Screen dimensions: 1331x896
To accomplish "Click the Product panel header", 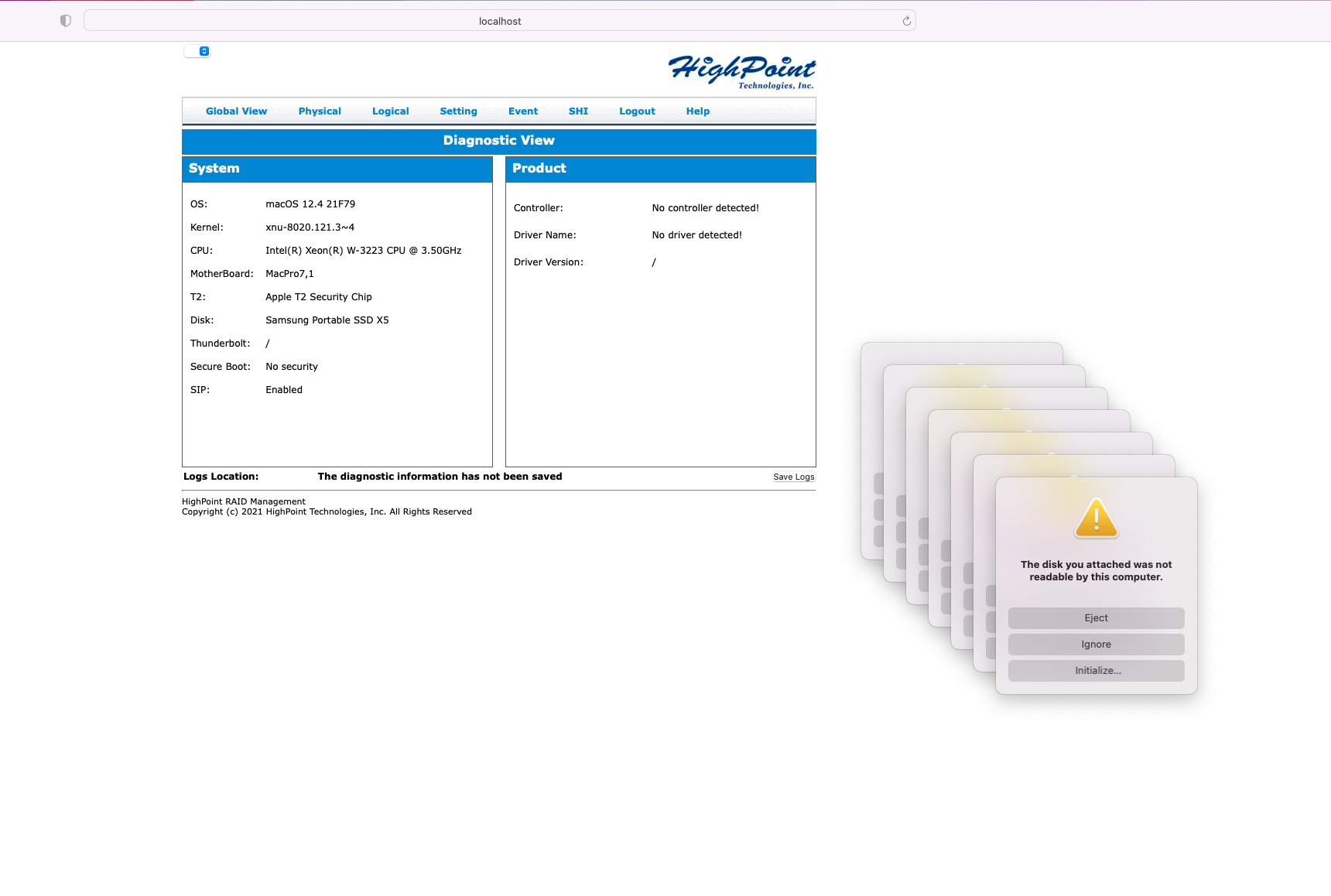I will 661,169.
